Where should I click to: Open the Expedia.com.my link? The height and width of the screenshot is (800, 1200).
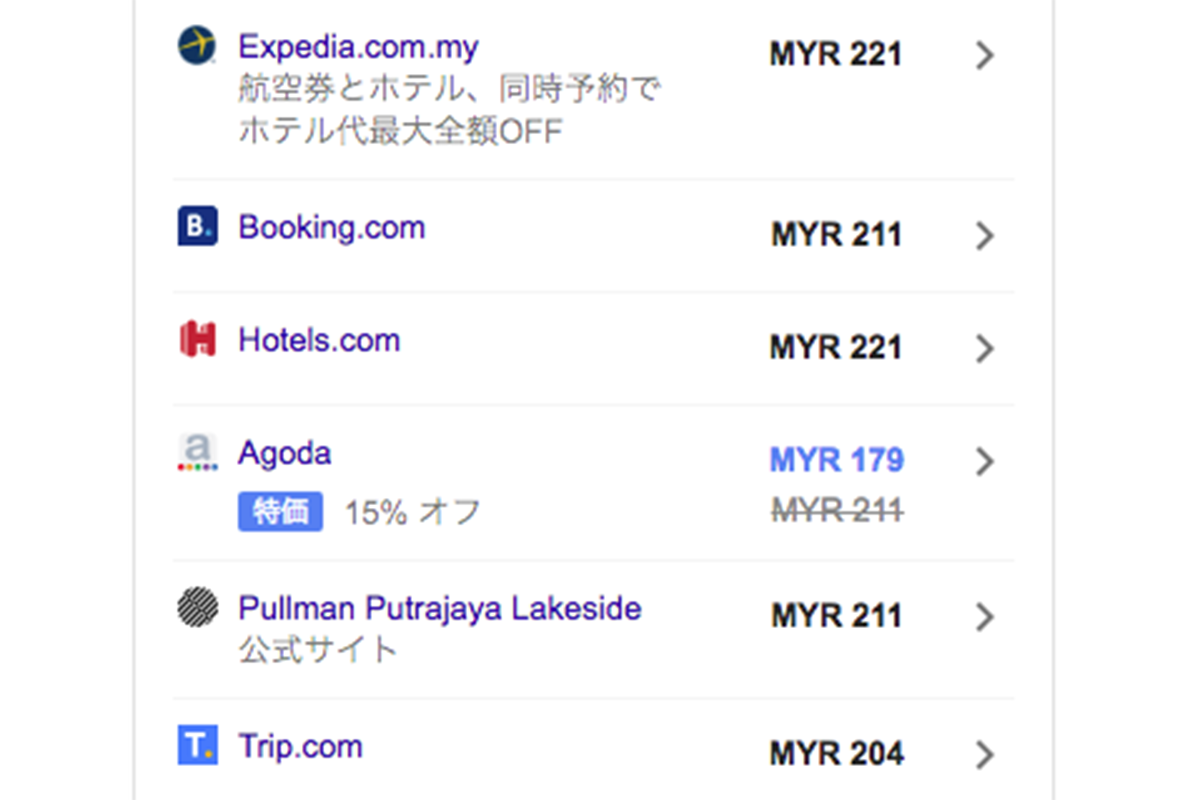358,47
